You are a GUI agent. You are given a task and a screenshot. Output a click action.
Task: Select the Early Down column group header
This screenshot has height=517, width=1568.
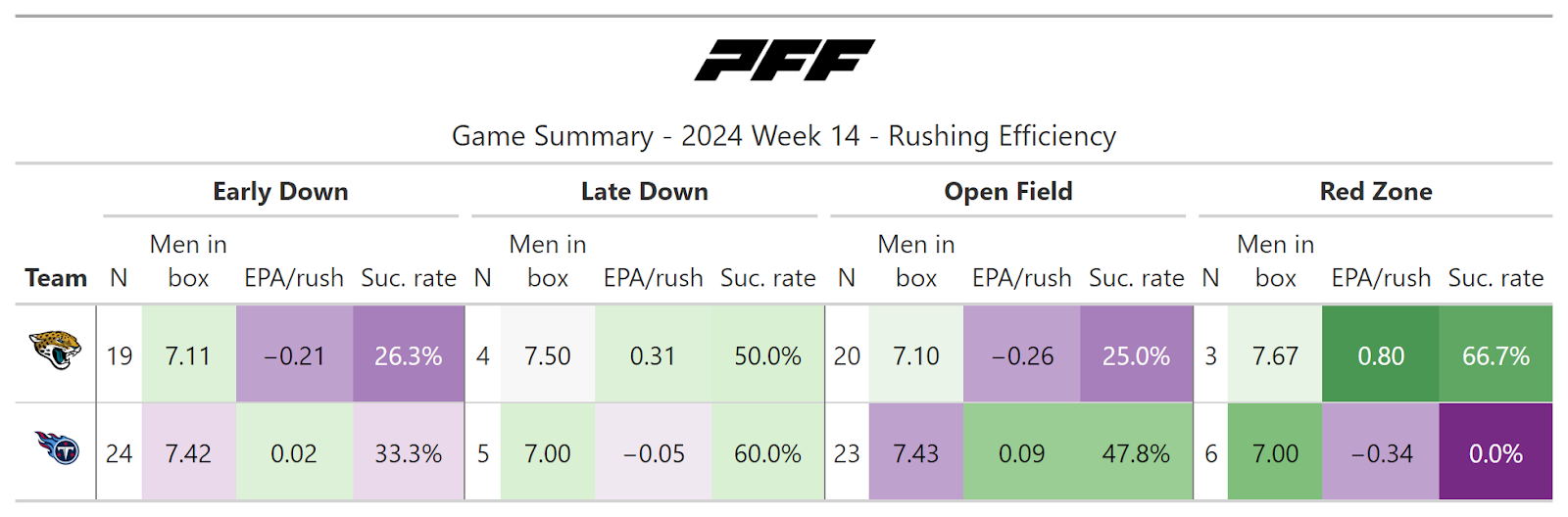pos(280,192)
